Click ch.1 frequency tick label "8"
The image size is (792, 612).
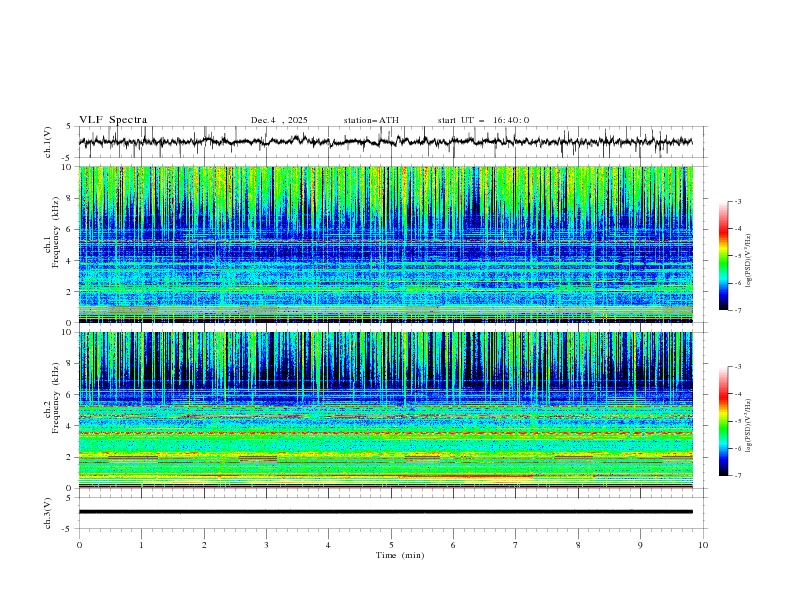70,198
